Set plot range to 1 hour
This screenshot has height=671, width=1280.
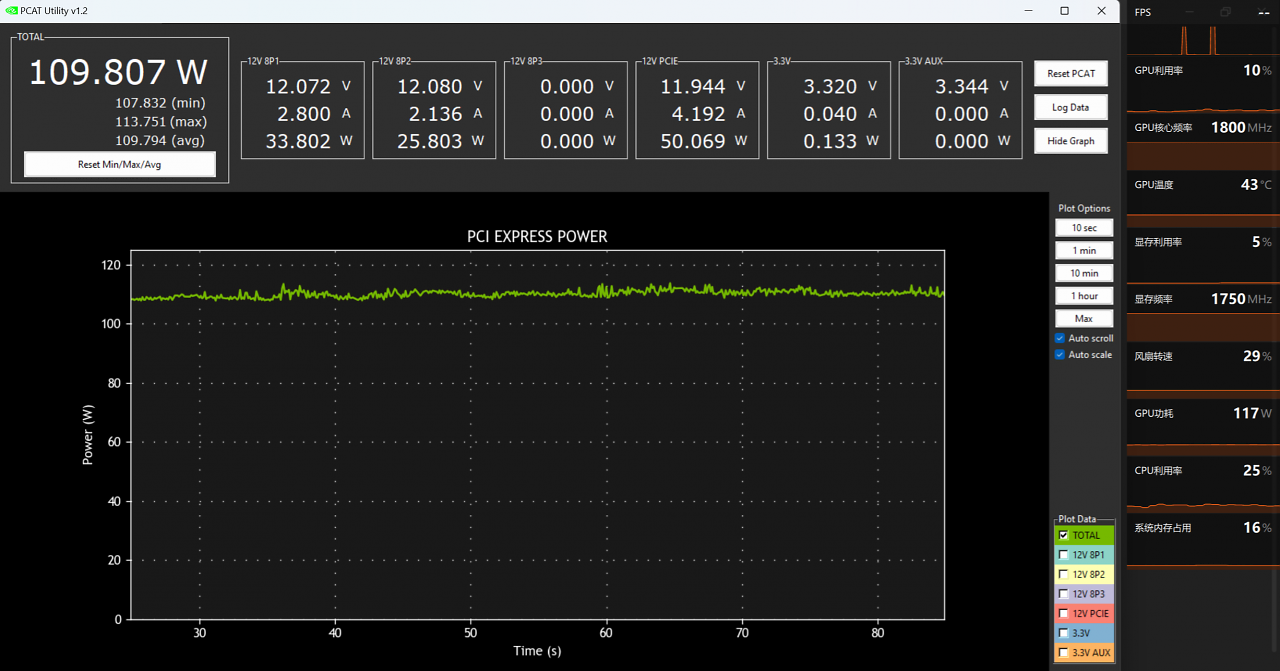pos(1084,296)
